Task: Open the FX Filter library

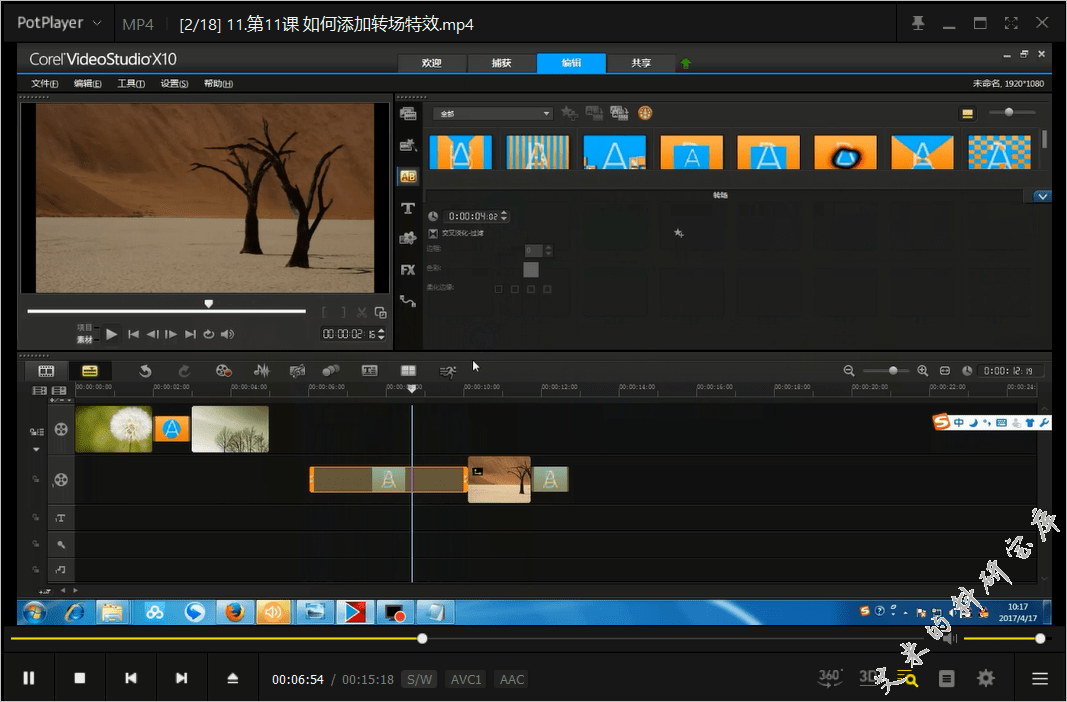Action: 408,270
